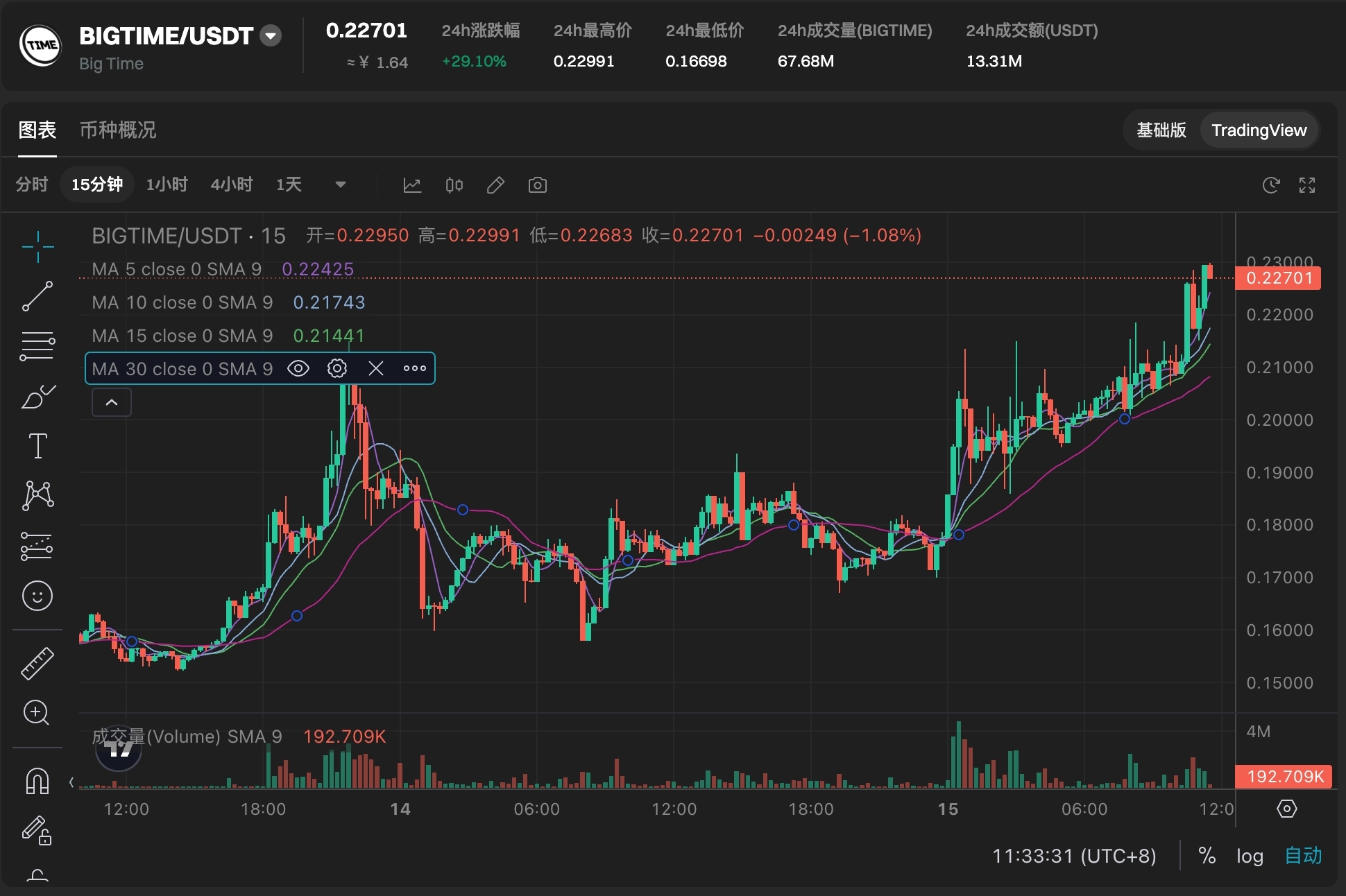Enter fullscreen chart mode
This screenshot has width=1346, height=896.
[1307, 185]
